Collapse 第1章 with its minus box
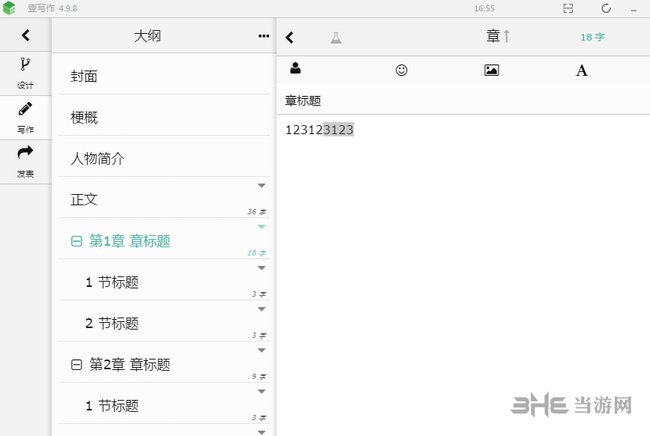The image size is (650, 436). 76,241
